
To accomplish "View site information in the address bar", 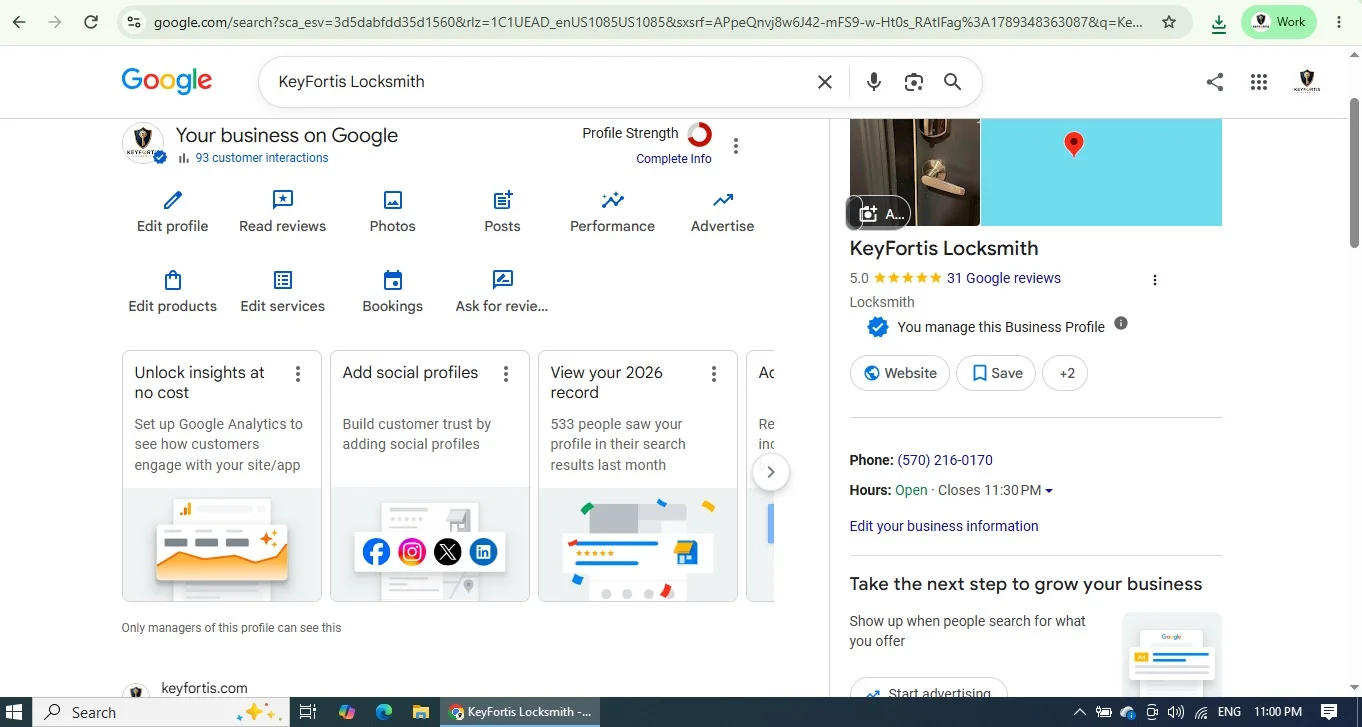I will [x=134, y=22].
